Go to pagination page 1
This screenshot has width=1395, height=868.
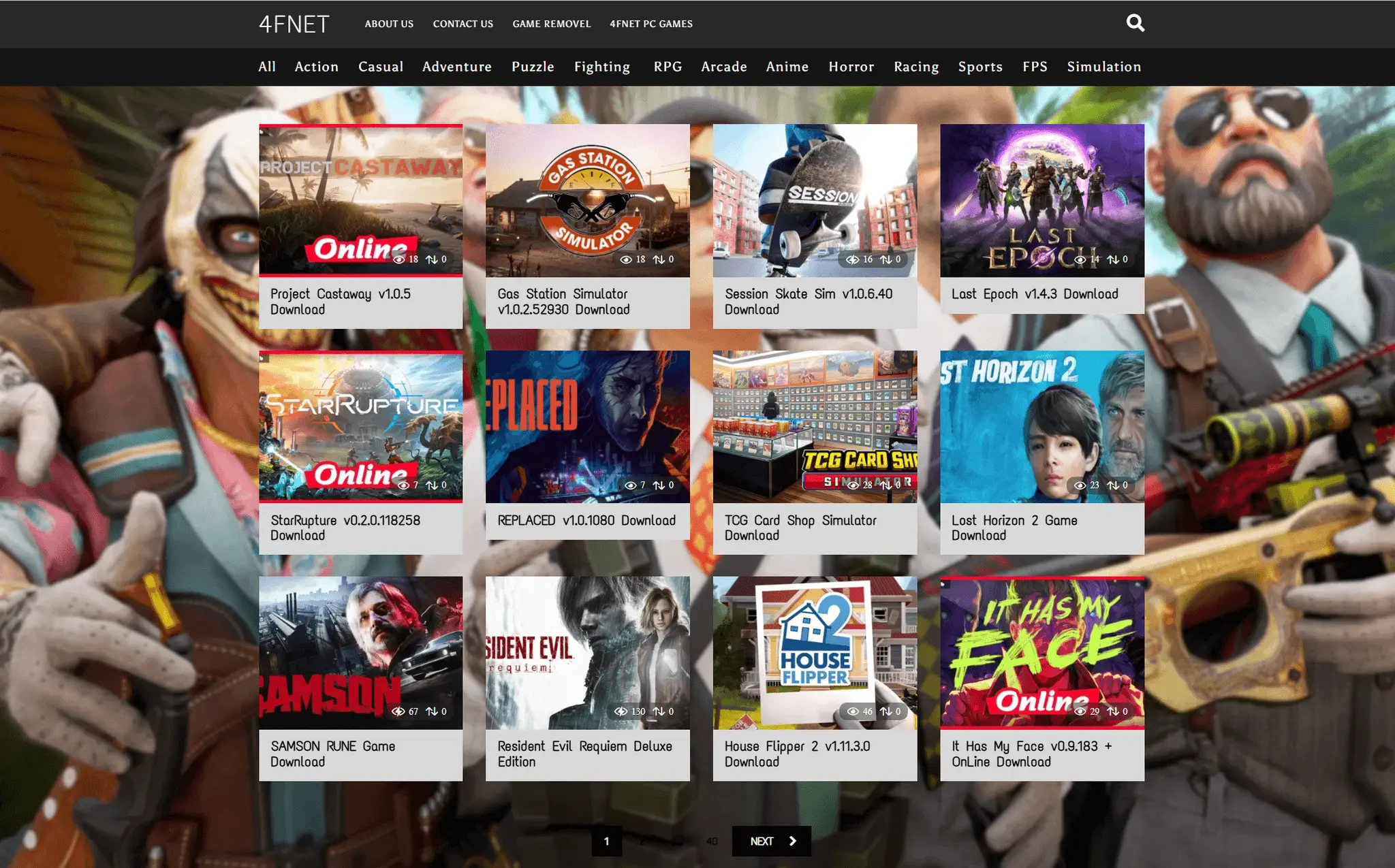coord(606,841)
